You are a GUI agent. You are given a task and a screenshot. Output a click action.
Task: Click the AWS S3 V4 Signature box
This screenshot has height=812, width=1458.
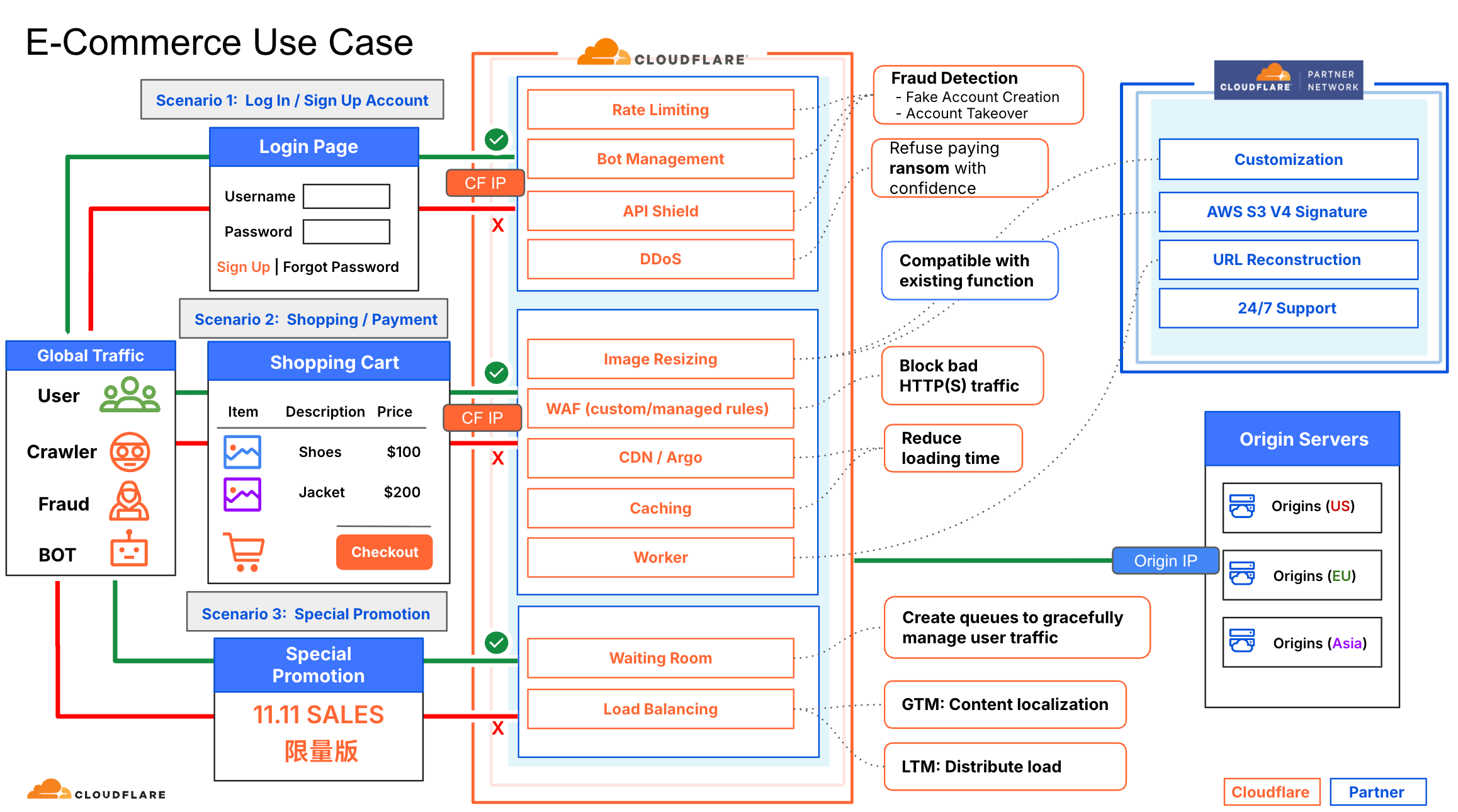tap(1289, 211)
